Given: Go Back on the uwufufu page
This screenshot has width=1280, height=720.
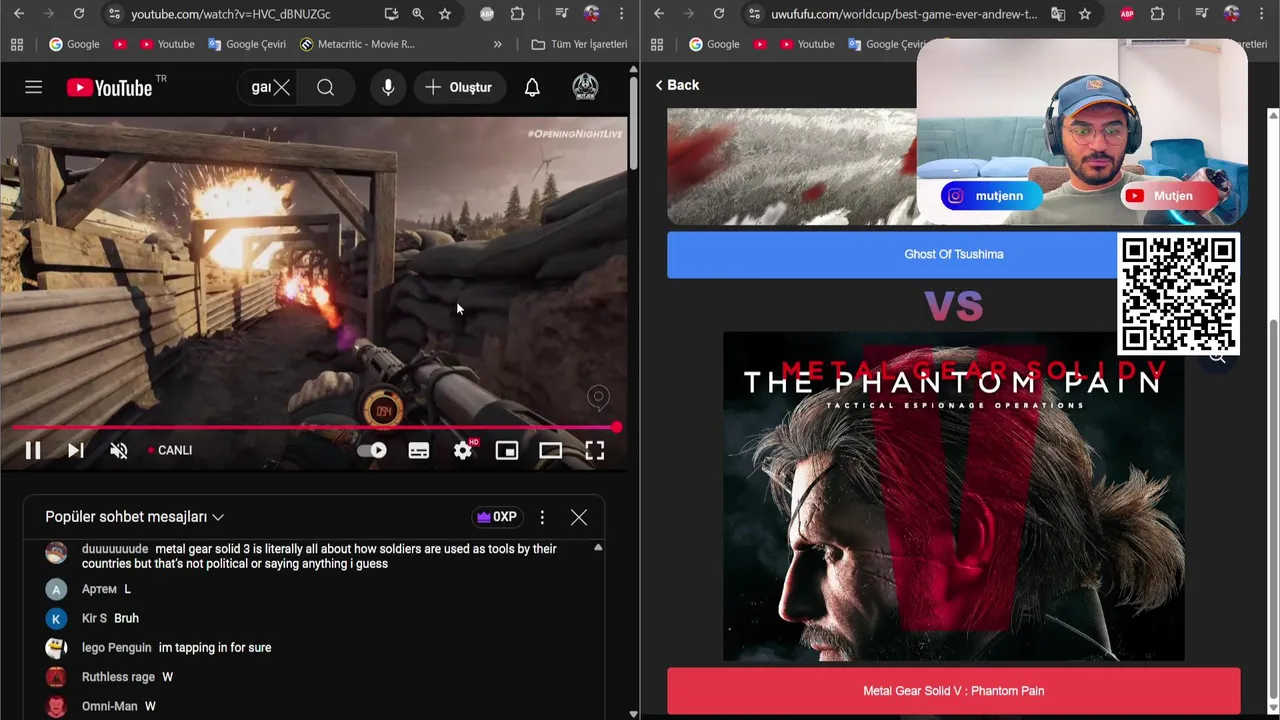Looking at the screenshot, I should tap(677, 85).
